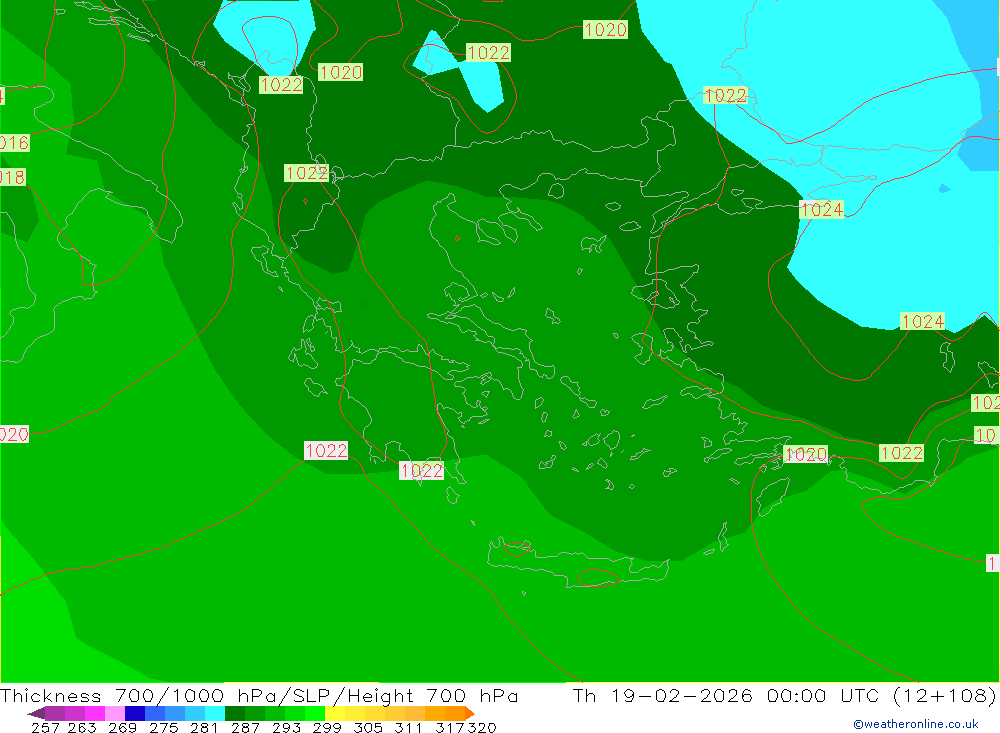
Task: Click the first yellow legend swatch above 299
Action: click(335, 713)
